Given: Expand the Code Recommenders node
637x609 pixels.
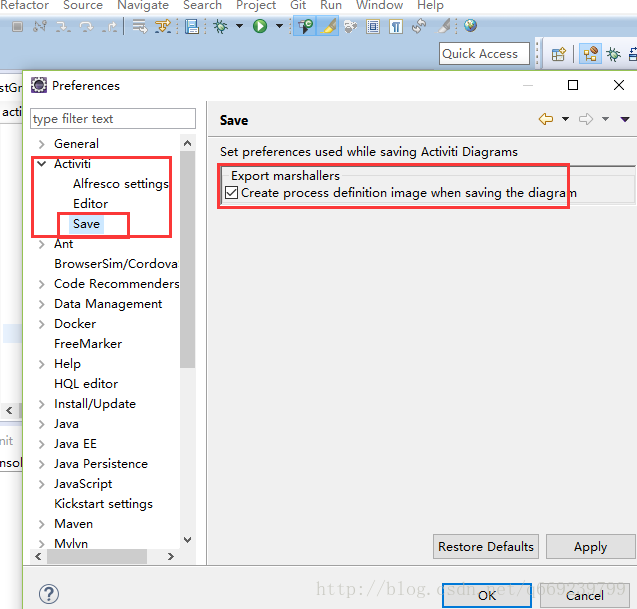Looking at the screenshot, I should click(41, 284).
